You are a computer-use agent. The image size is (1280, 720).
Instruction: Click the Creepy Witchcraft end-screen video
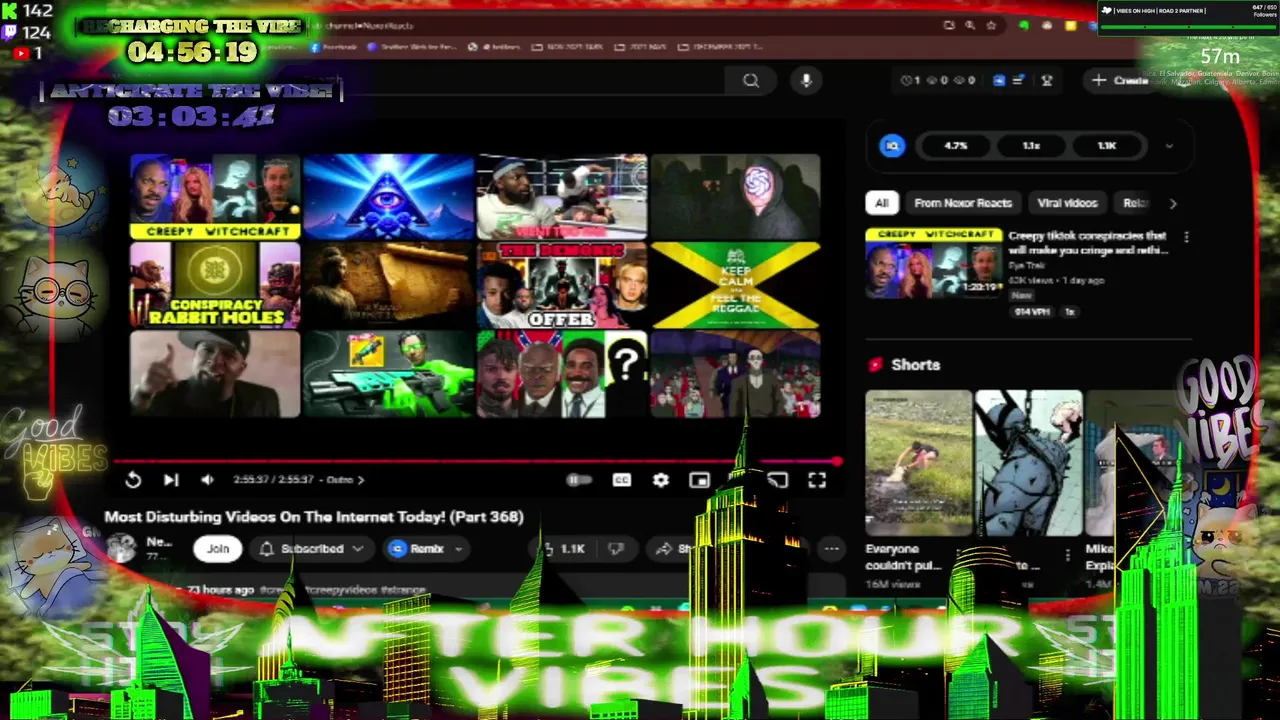[x=215, y=197]
